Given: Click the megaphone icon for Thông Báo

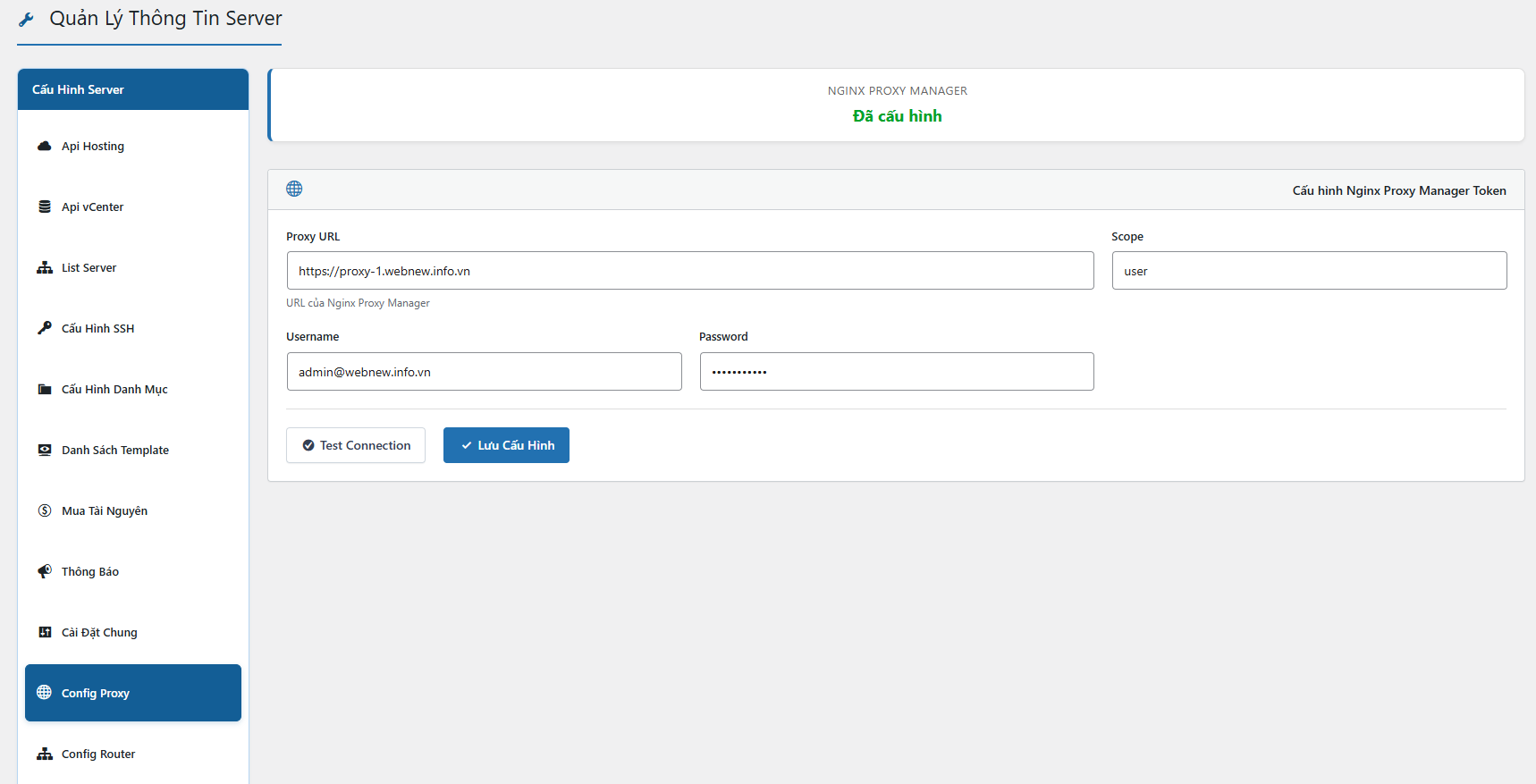Looking at the screenshot, I should click(x=45, y=571).
